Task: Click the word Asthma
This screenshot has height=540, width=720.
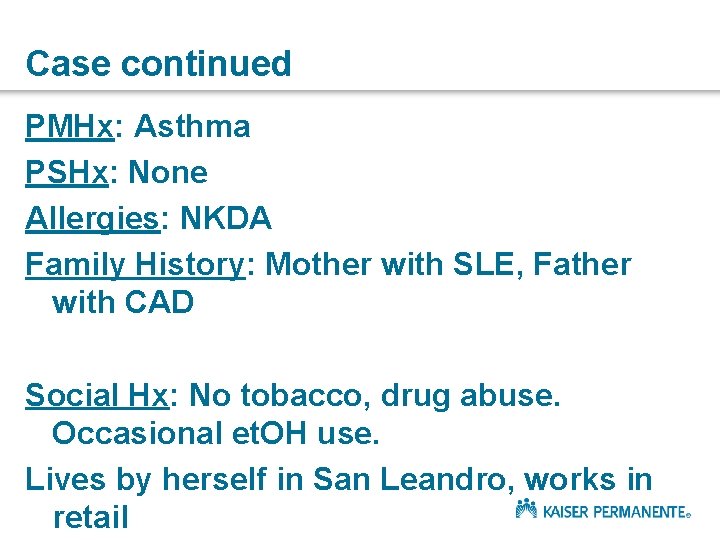Action: coord(192,127)
